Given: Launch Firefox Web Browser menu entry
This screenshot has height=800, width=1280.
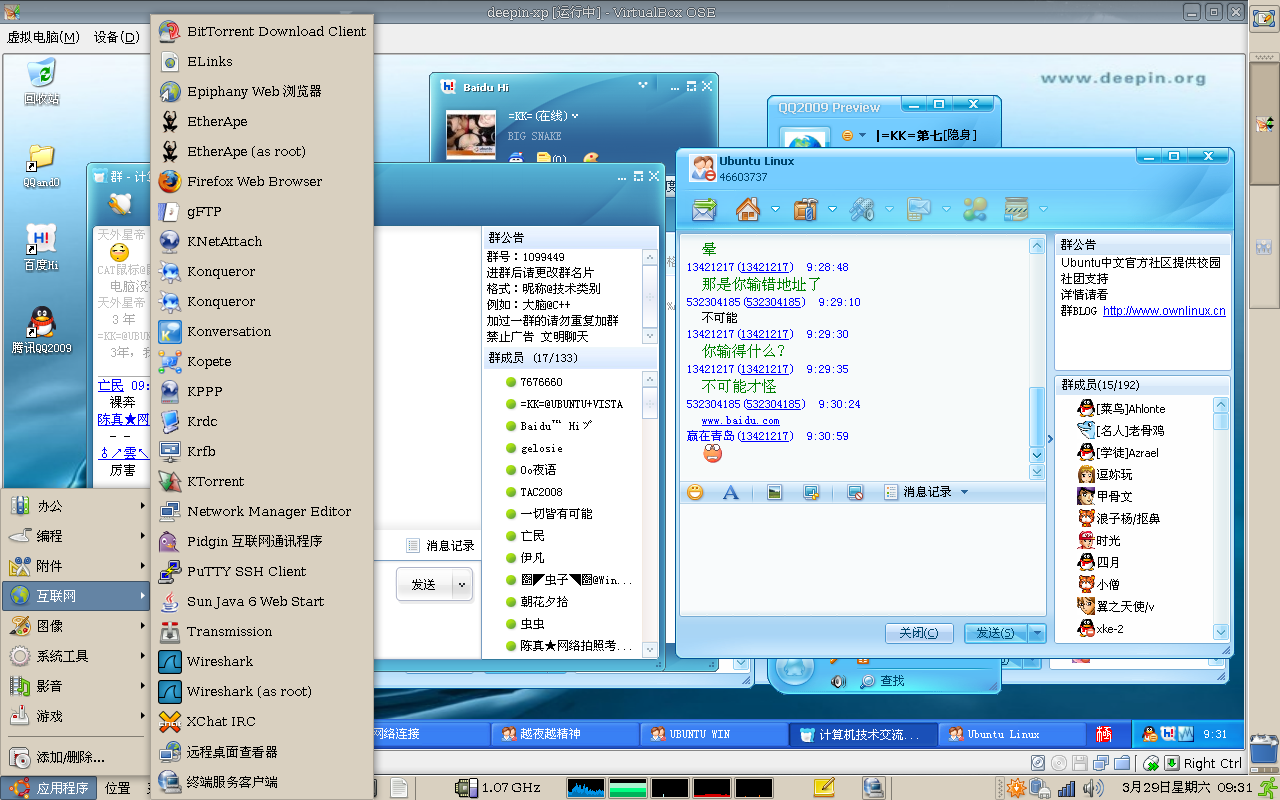Looking at the screenshot, I should (x=262, y=181).
